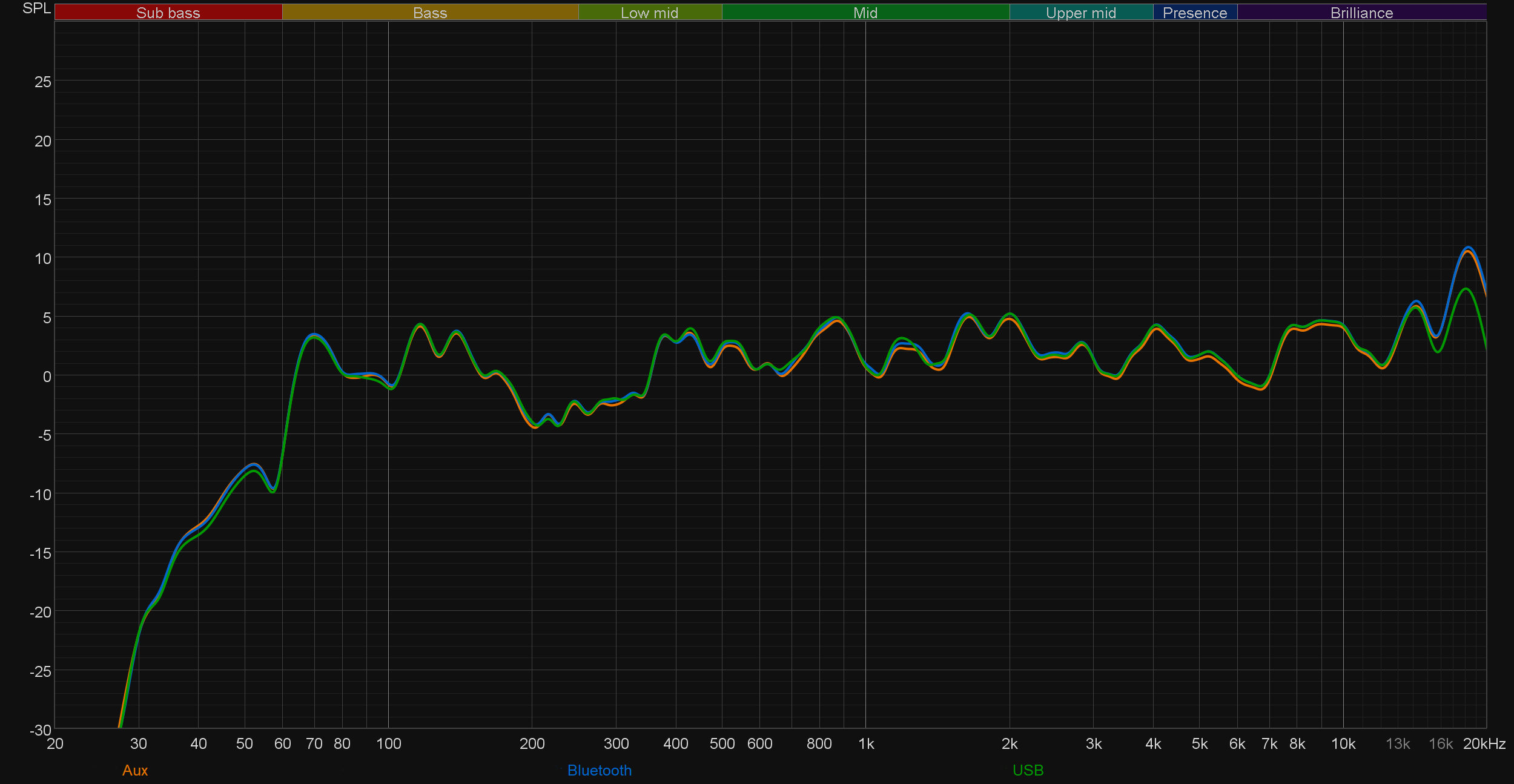Select the Bass frequency band header

click(430, 13)
